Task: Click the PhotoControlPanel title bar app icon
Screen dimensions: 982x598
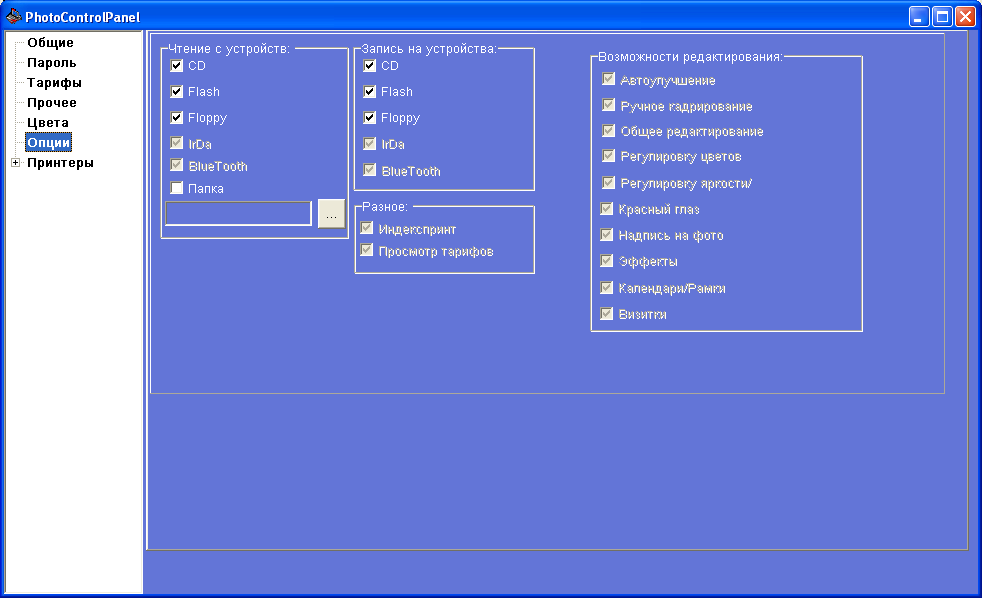Action: tap(13, 16)
